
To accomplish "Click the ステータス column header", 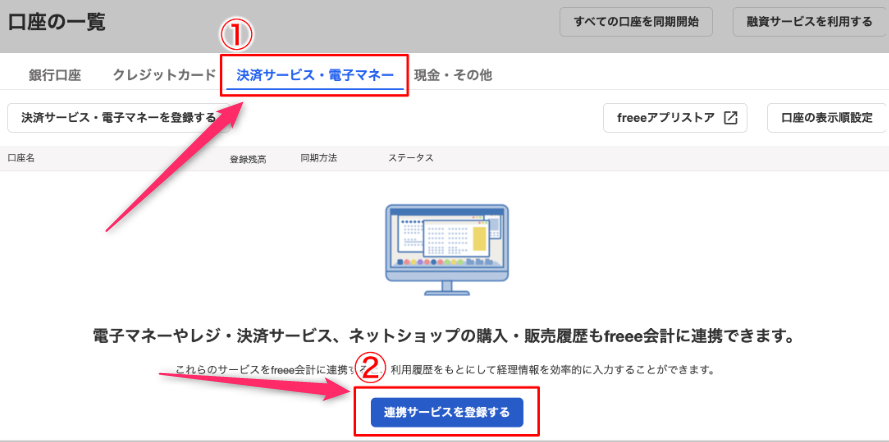I will 411,159.
